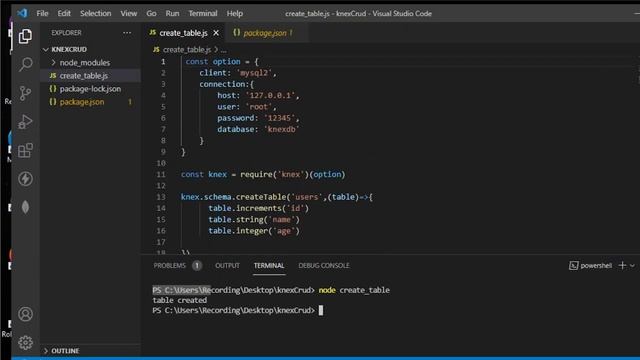Click the VS Code logo icon

pyautogui.click(x=22, y=13)
